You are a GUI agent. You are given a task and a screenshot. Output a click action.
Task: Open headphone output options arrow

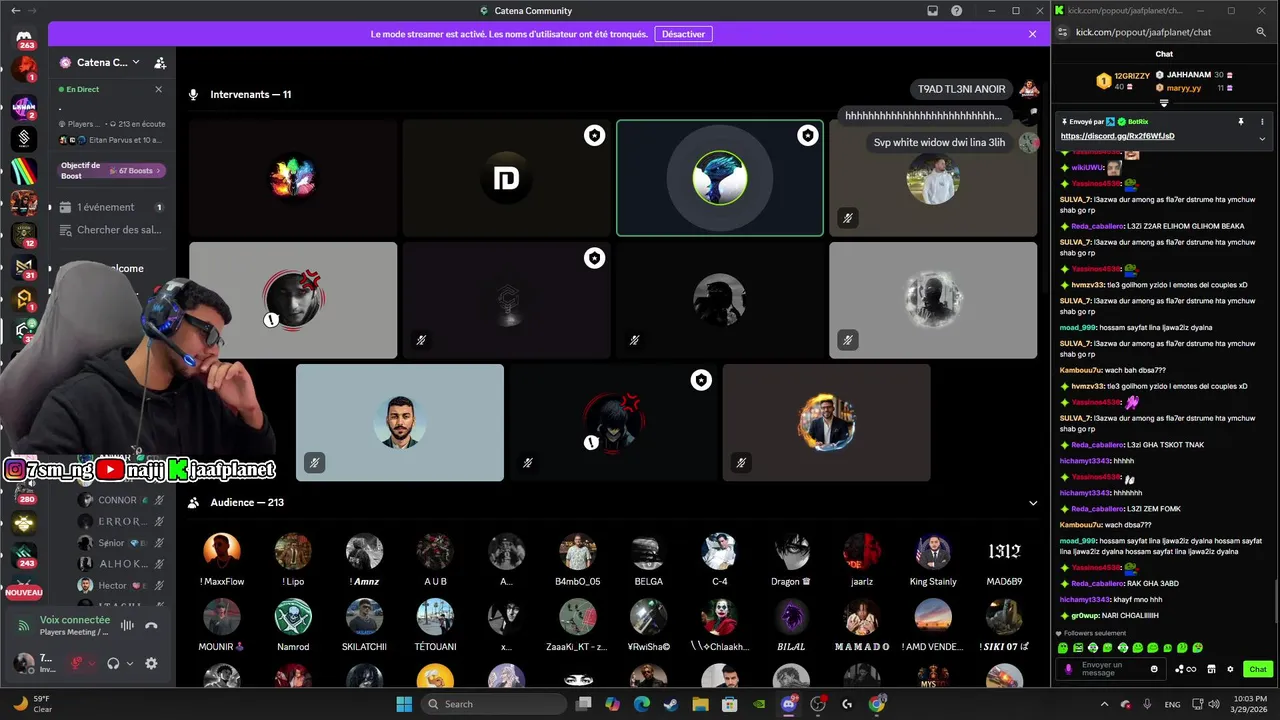130,663
